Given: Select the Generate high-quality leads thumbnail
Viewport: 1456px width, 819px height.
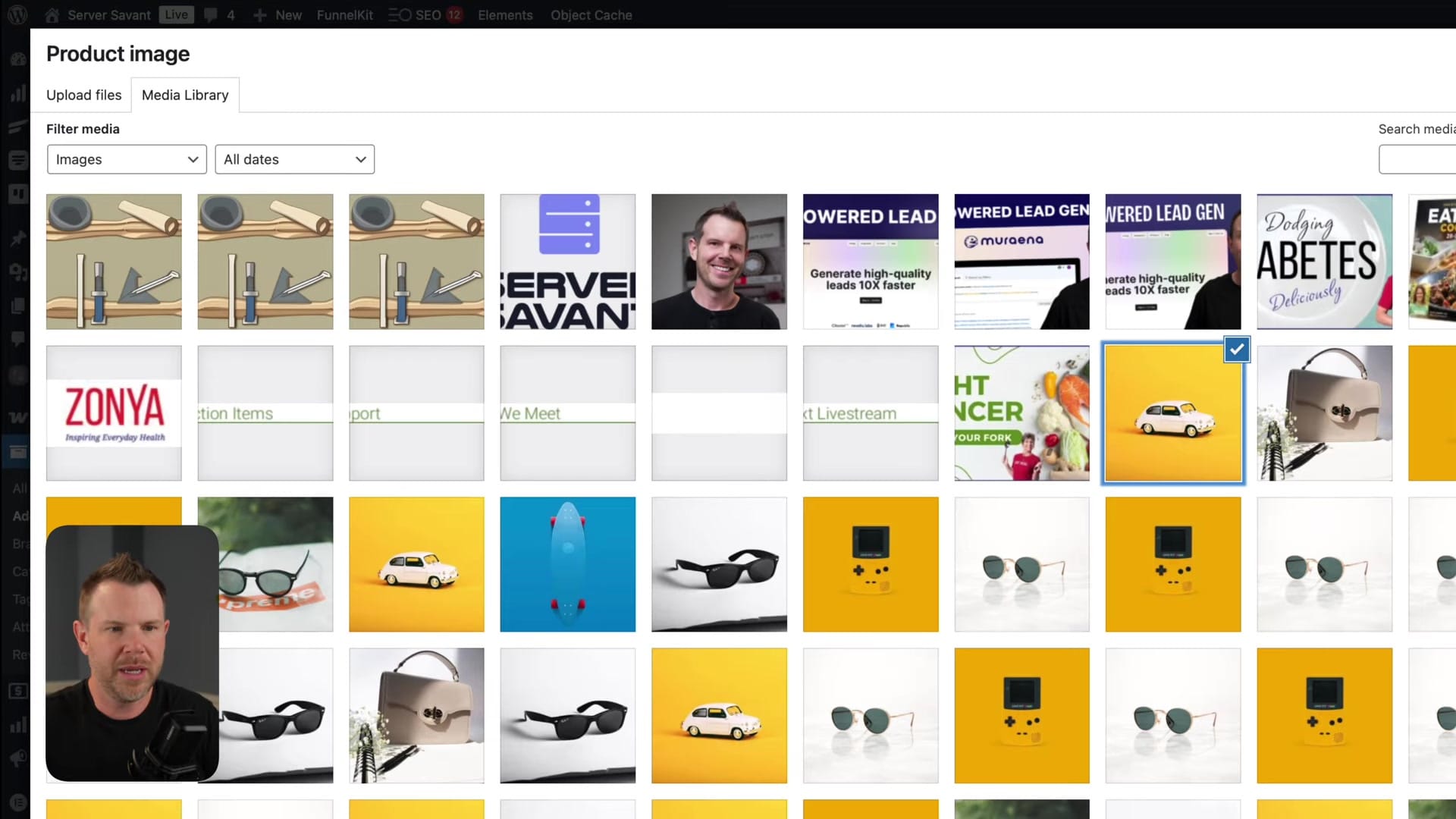Looking at the screenshot, I should tap(871, 262).
